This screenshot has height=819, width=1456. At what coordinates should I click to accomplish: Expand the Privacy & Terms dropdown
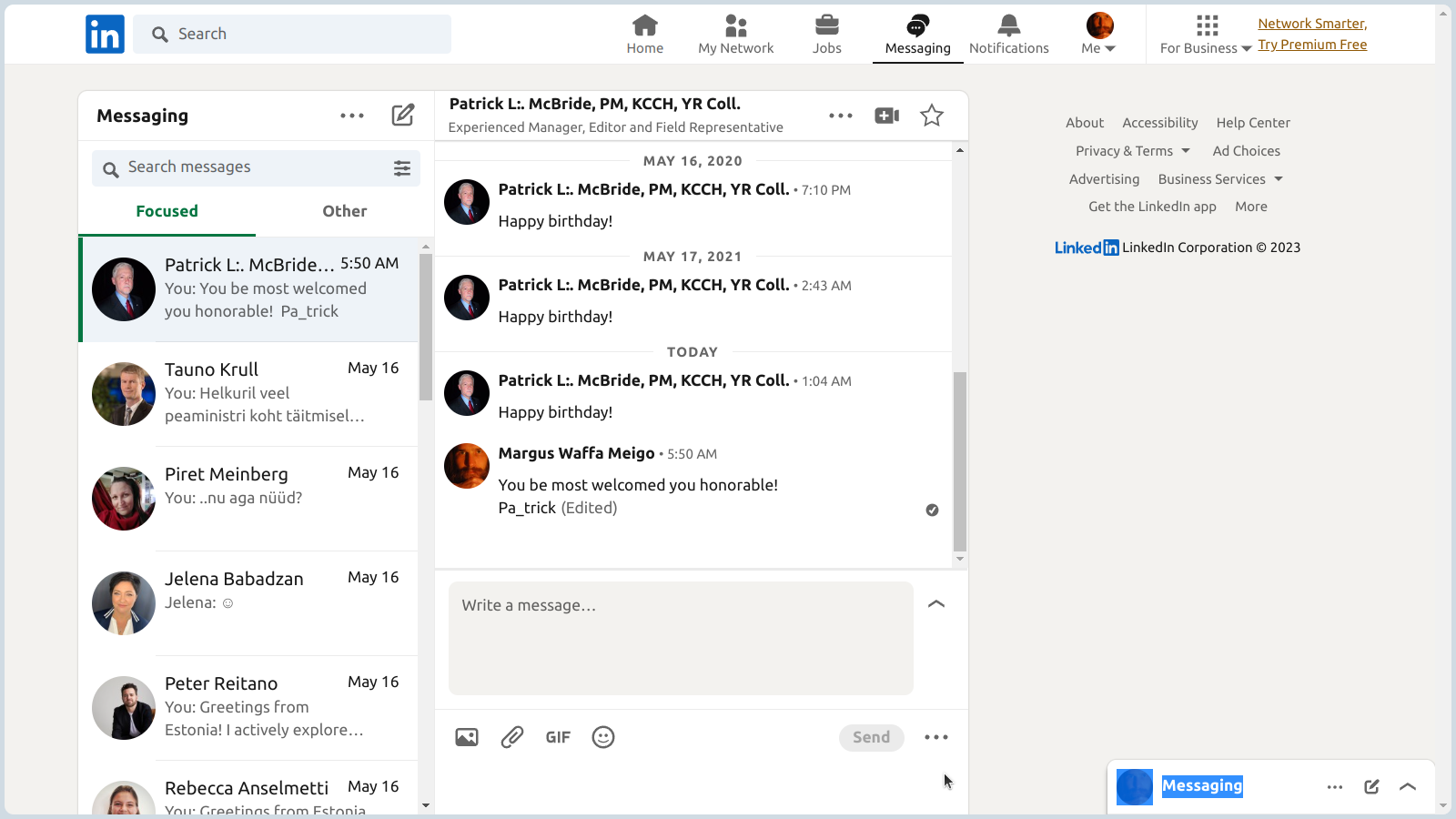tap(1133, 151)
